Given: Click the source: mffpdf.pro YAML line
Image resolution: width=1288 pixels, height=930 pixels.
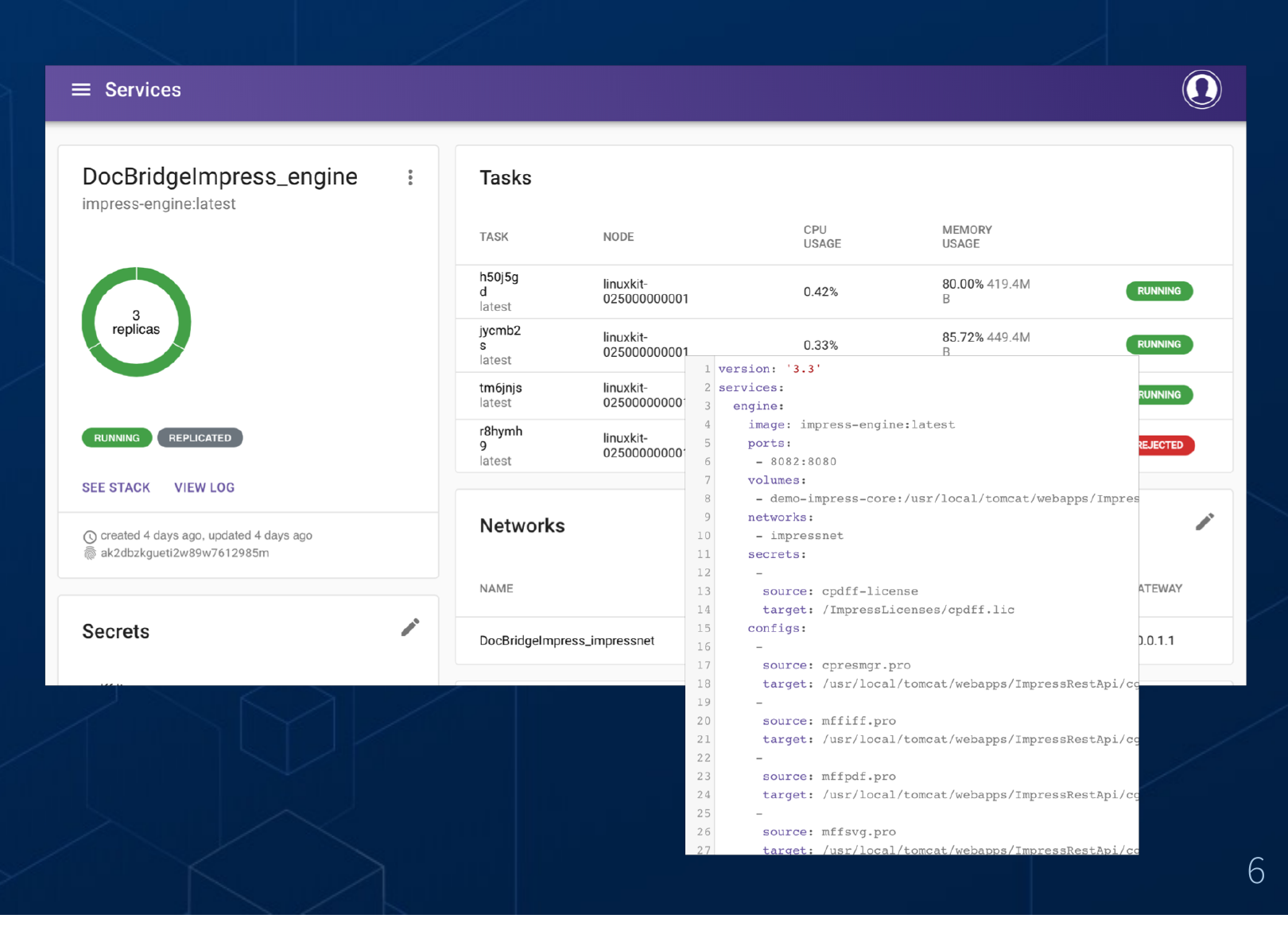Looking at the screenshot, I should coord(829,777).
